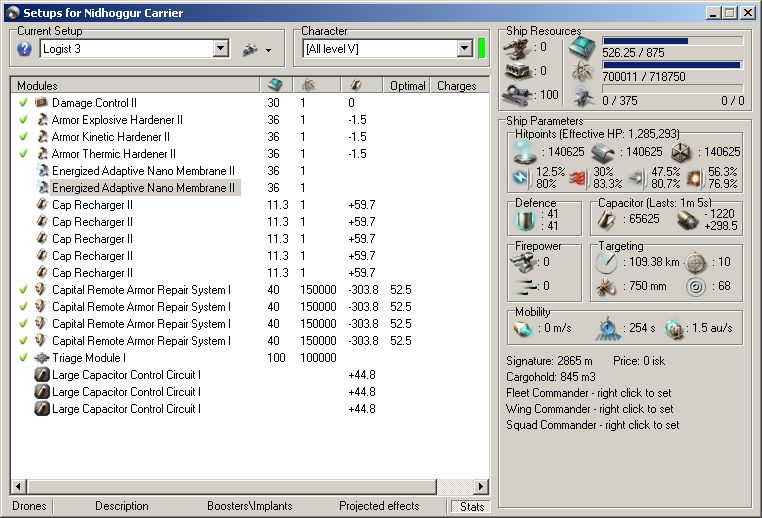Click the CPU resource icon beside 526.25 / 875
Screen dimensions: 762x518
[x=582, y=48]
